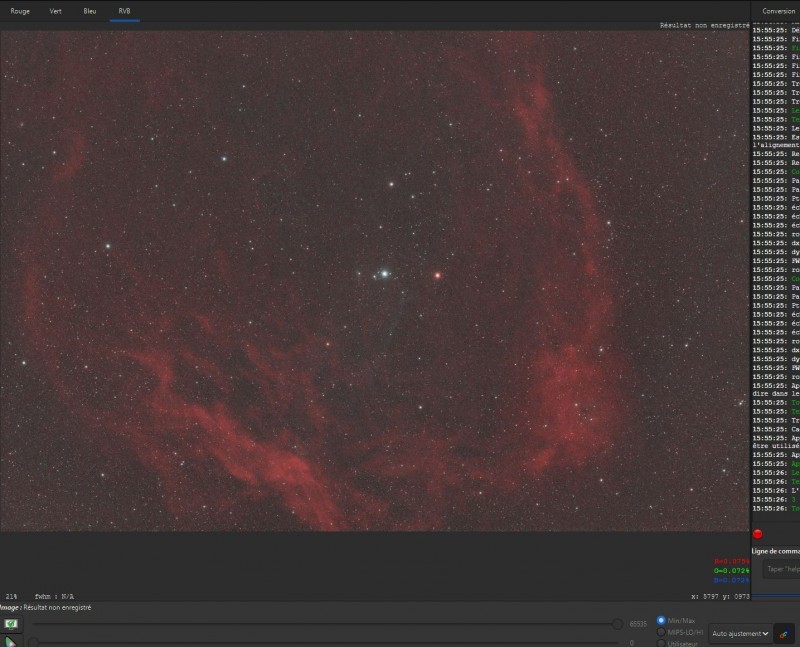Click the red R=0.075% value
Viewport: 800px width, 647px height.
[x=732, y=561]
